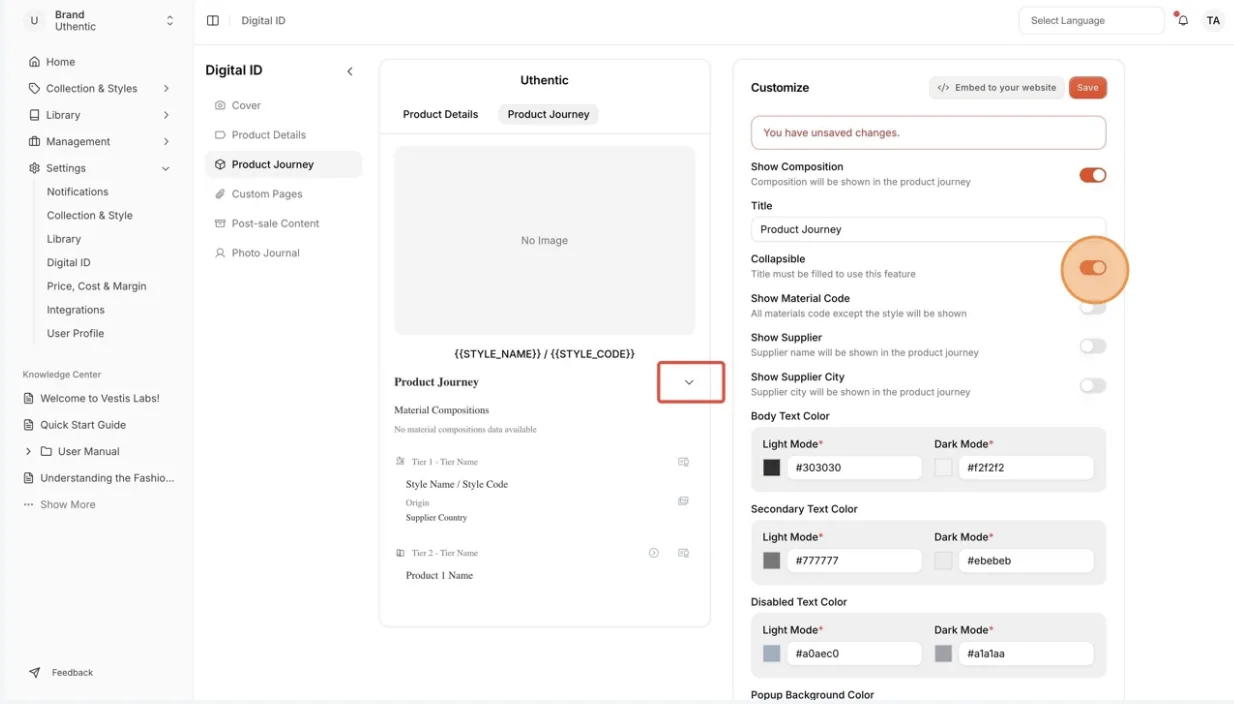The width and height of the screenshot is (1234, 704).
Task: Click the U brand logo badge
Action: tap(34, 20)
